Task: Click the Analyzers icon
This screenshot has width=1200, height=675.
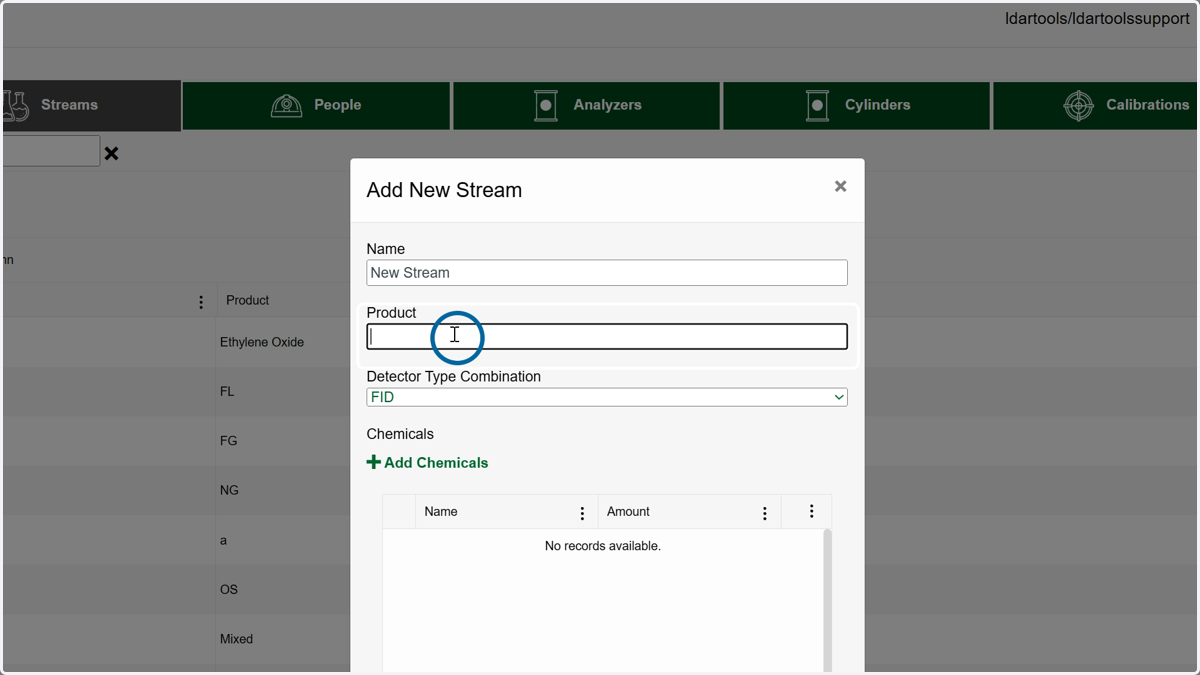Action: (546, 105)
